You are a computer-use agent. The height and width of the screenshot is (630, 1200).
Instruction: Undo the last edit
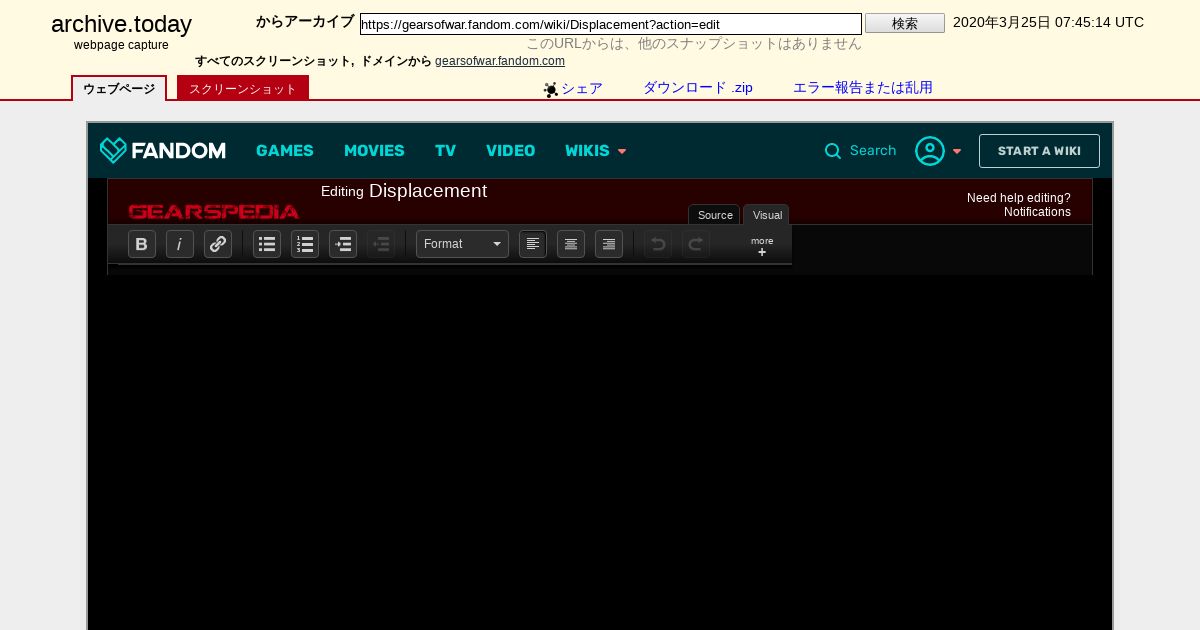[x=658, y=244]
